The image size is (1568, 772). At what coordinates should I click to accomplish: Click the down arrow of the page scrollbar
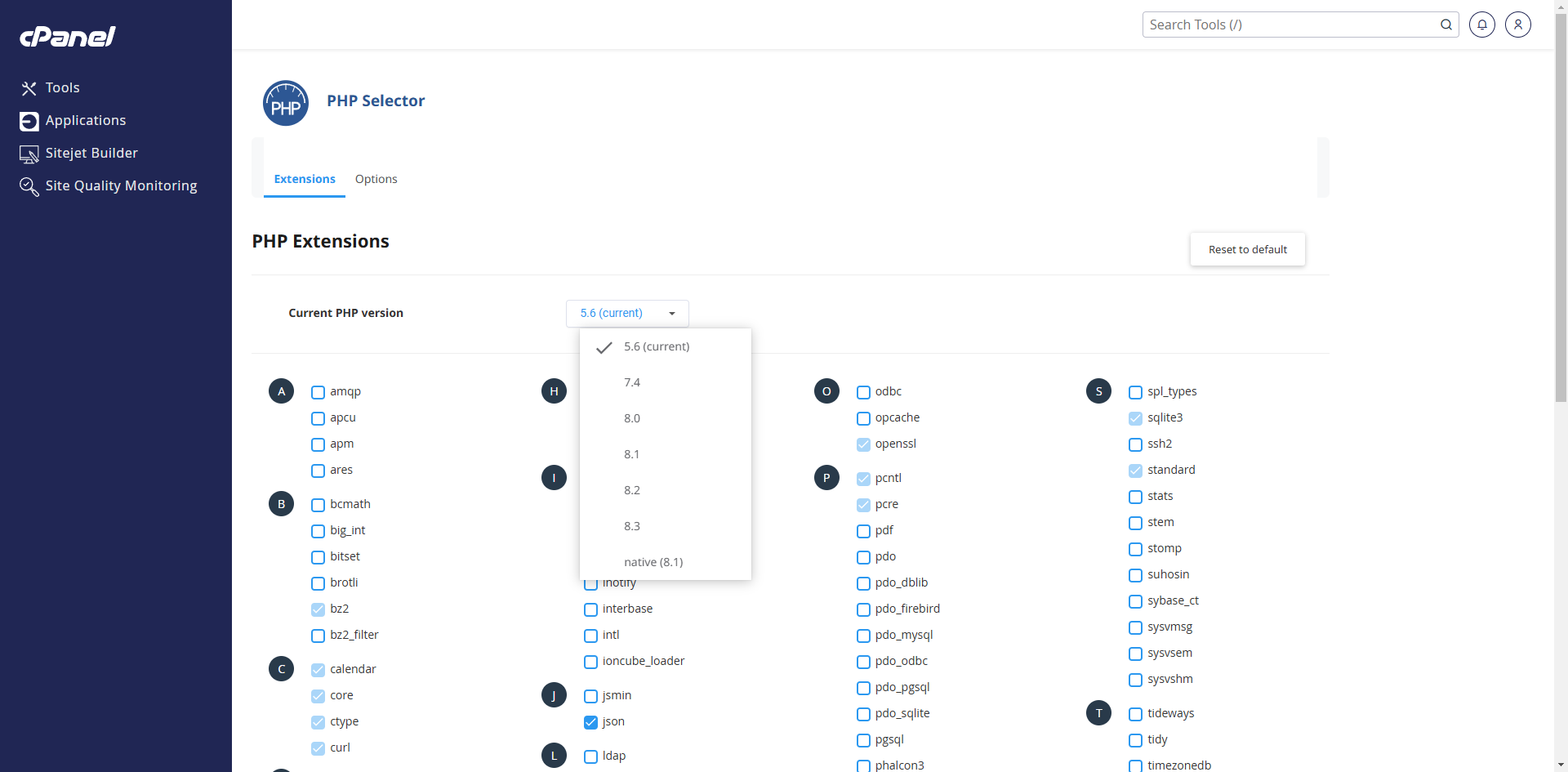(1561, 765)
